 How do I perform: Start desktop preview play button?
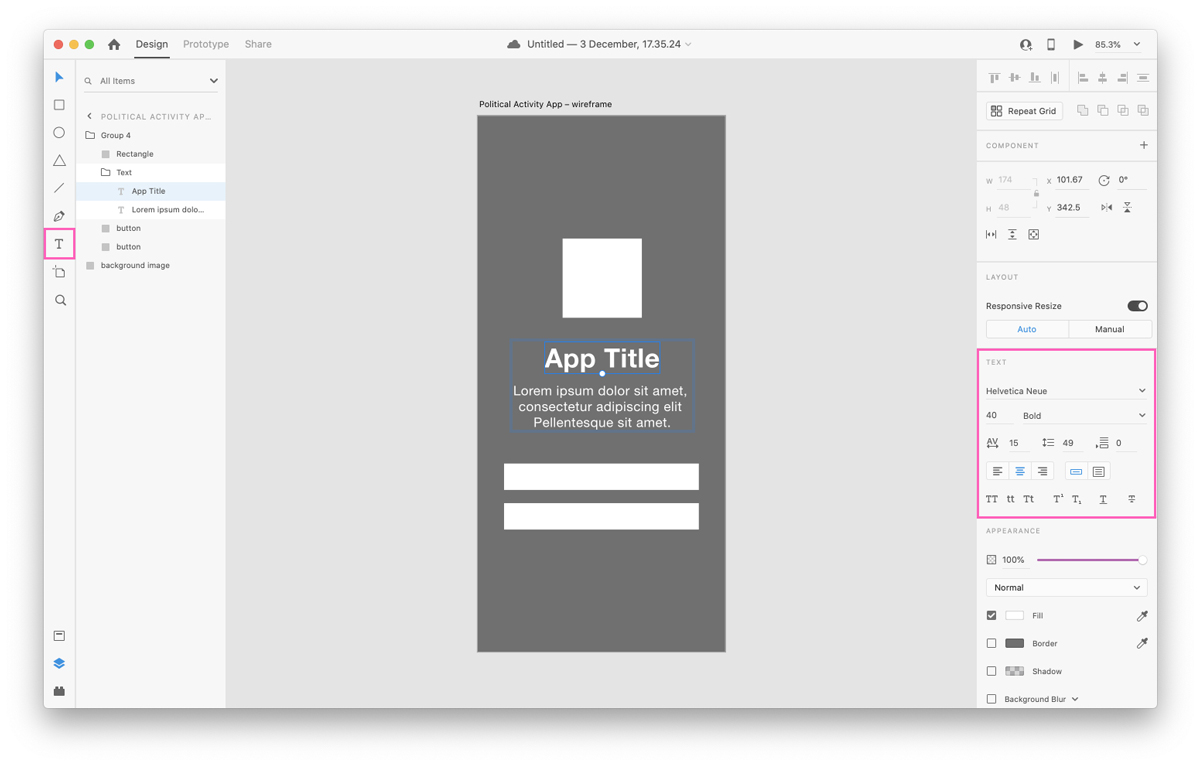(x=1078, y=45)
